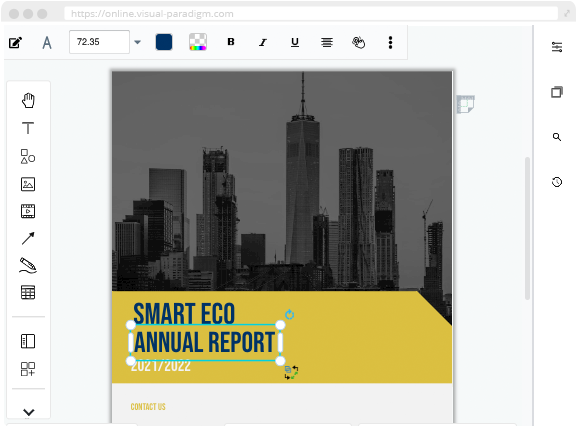Toggle bold formatting
Image resolution: width=578 pixels, height=434 pixels.
coord(231,42)
